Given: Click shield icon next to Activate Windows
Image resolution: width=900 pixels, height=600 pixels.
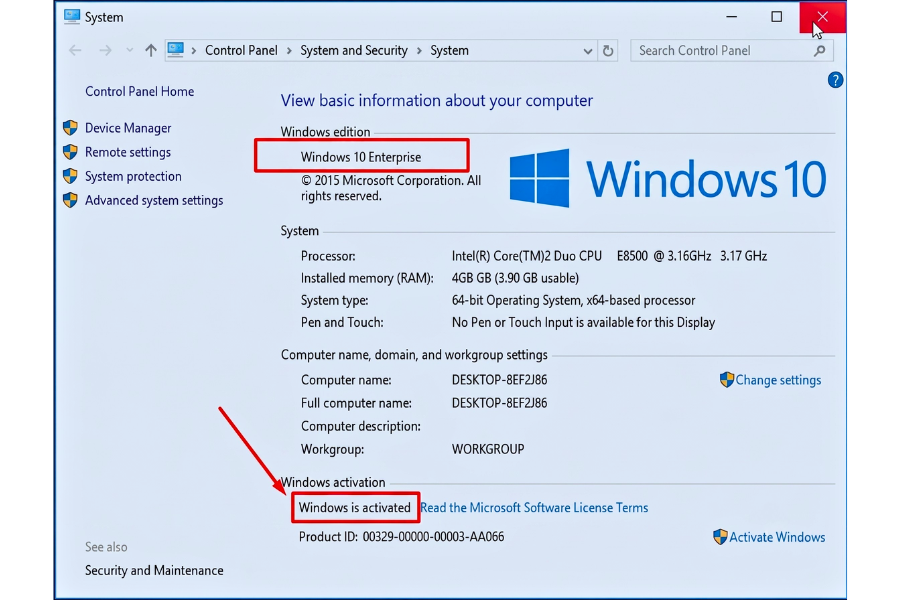Looking at the screenshot, I should [720, 537].
